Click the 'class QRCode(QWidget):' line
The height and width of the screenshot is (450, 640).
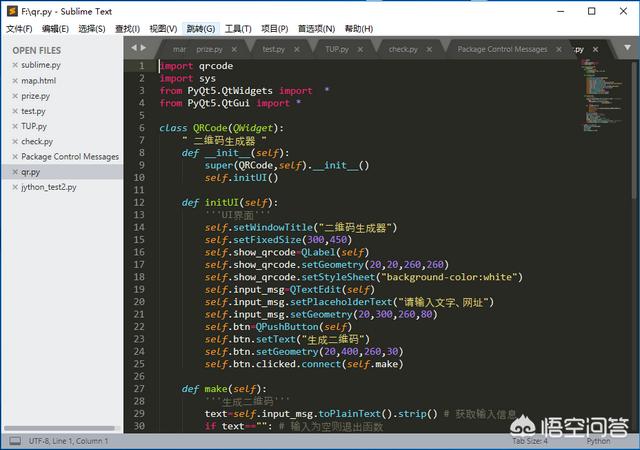(x=221, y=128)
